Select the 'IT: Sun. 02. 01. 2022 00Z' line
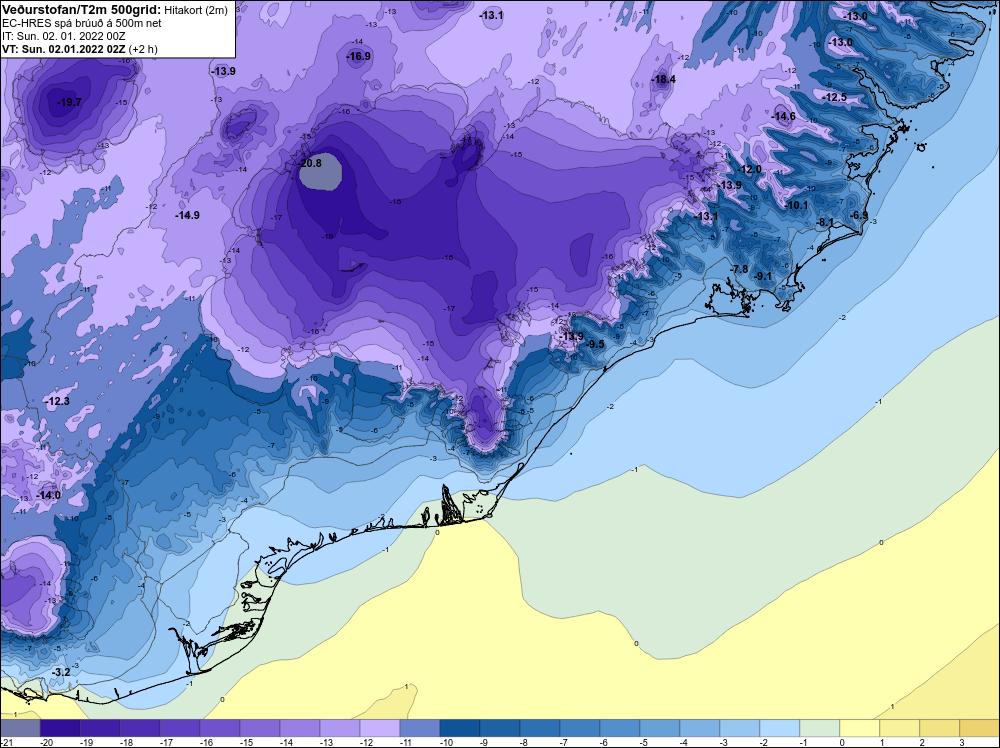The width and height of the screenshot is (1000, 748). tap(64, 36)
